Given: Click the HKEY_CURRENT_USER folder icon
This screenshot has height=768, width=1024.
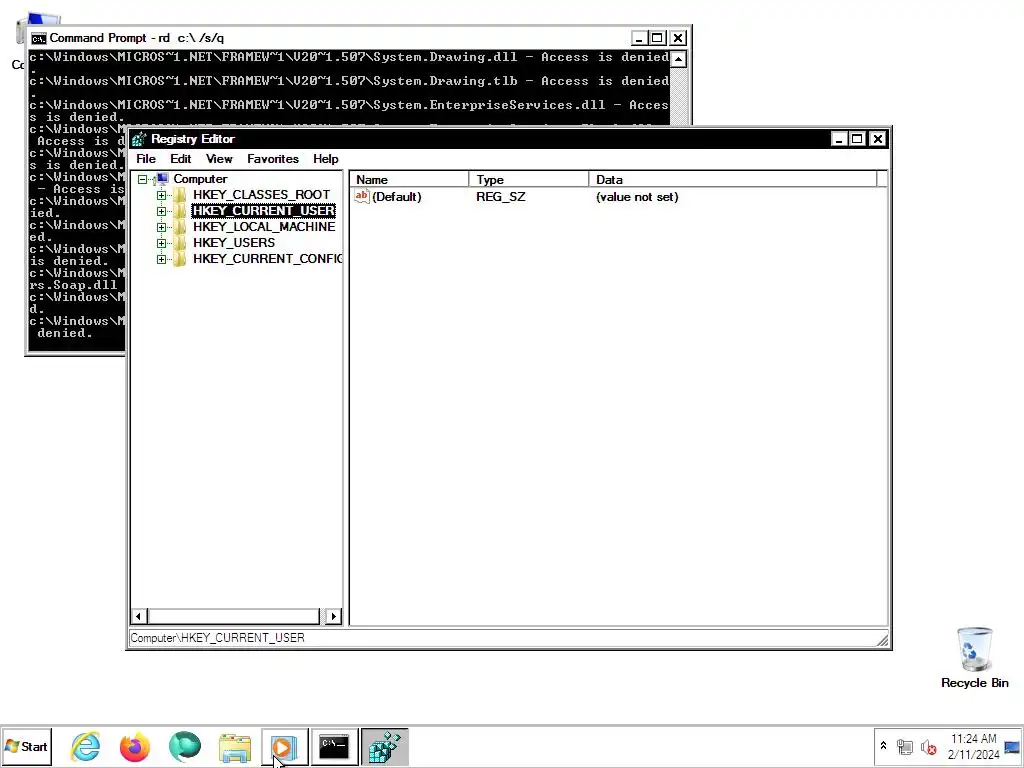Looking at the screenshot, I should coord(180,211).
